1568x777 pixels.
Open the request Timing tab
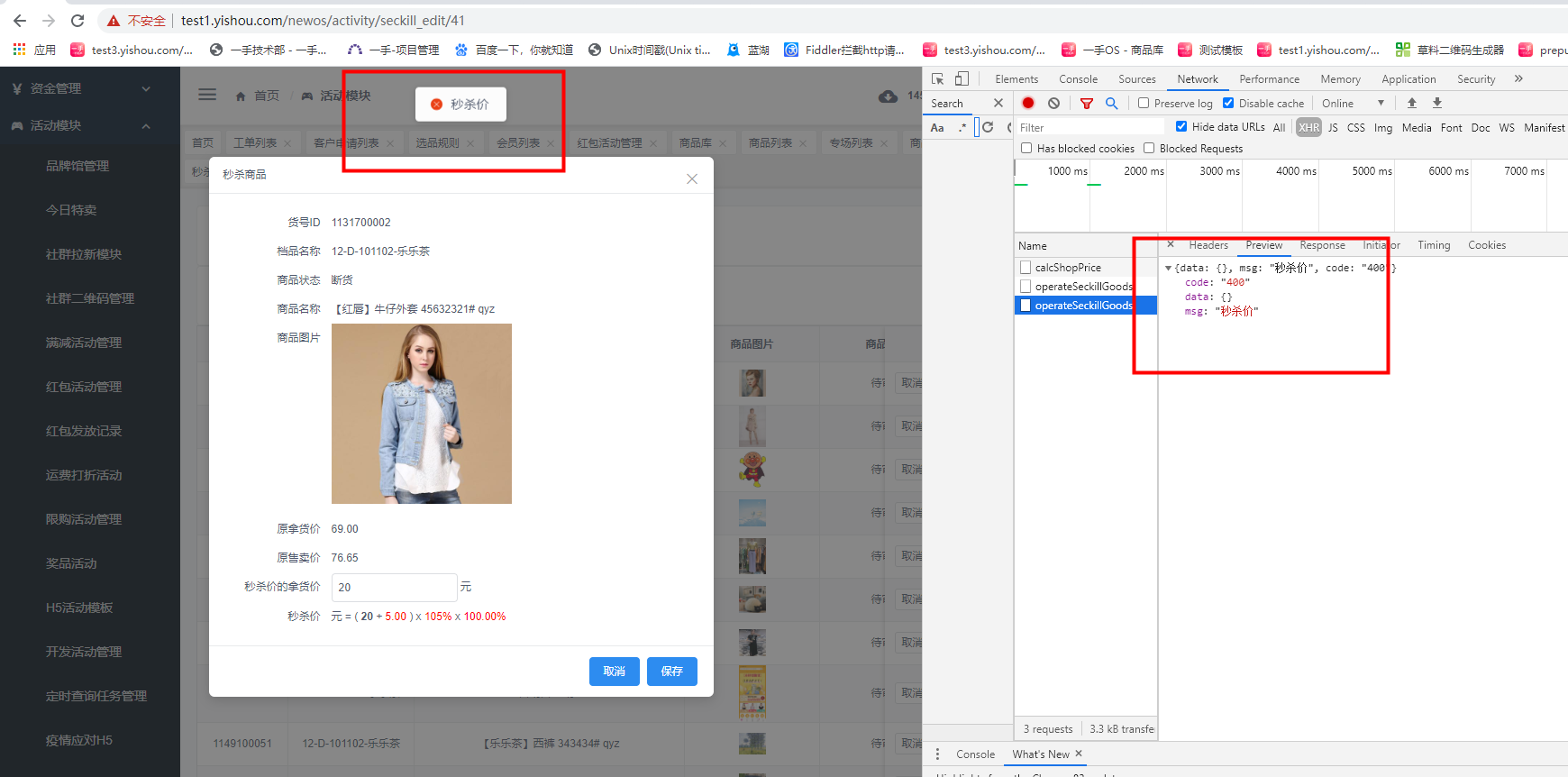pyautogui.click(x=1434, y=245)
